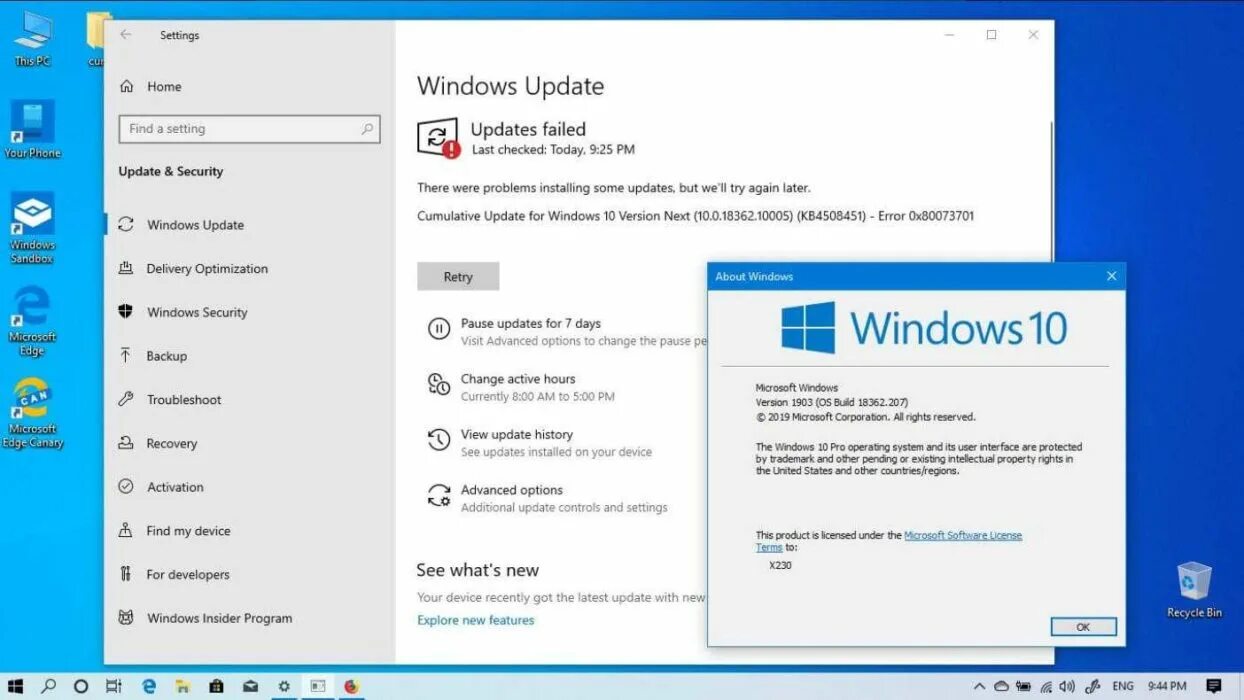This screenshot has width=1244, height=700.
Task: Click the Firefox icon on taskbar
Action: [x=351, y=686]
